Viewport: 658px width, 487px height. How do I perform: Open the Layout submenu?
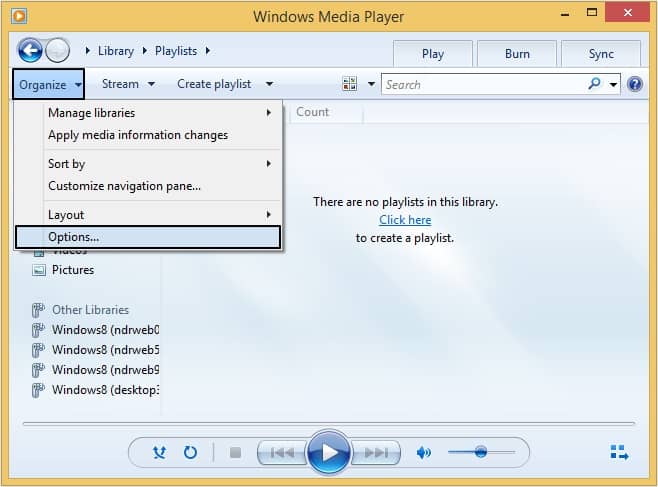click(149, 215)
